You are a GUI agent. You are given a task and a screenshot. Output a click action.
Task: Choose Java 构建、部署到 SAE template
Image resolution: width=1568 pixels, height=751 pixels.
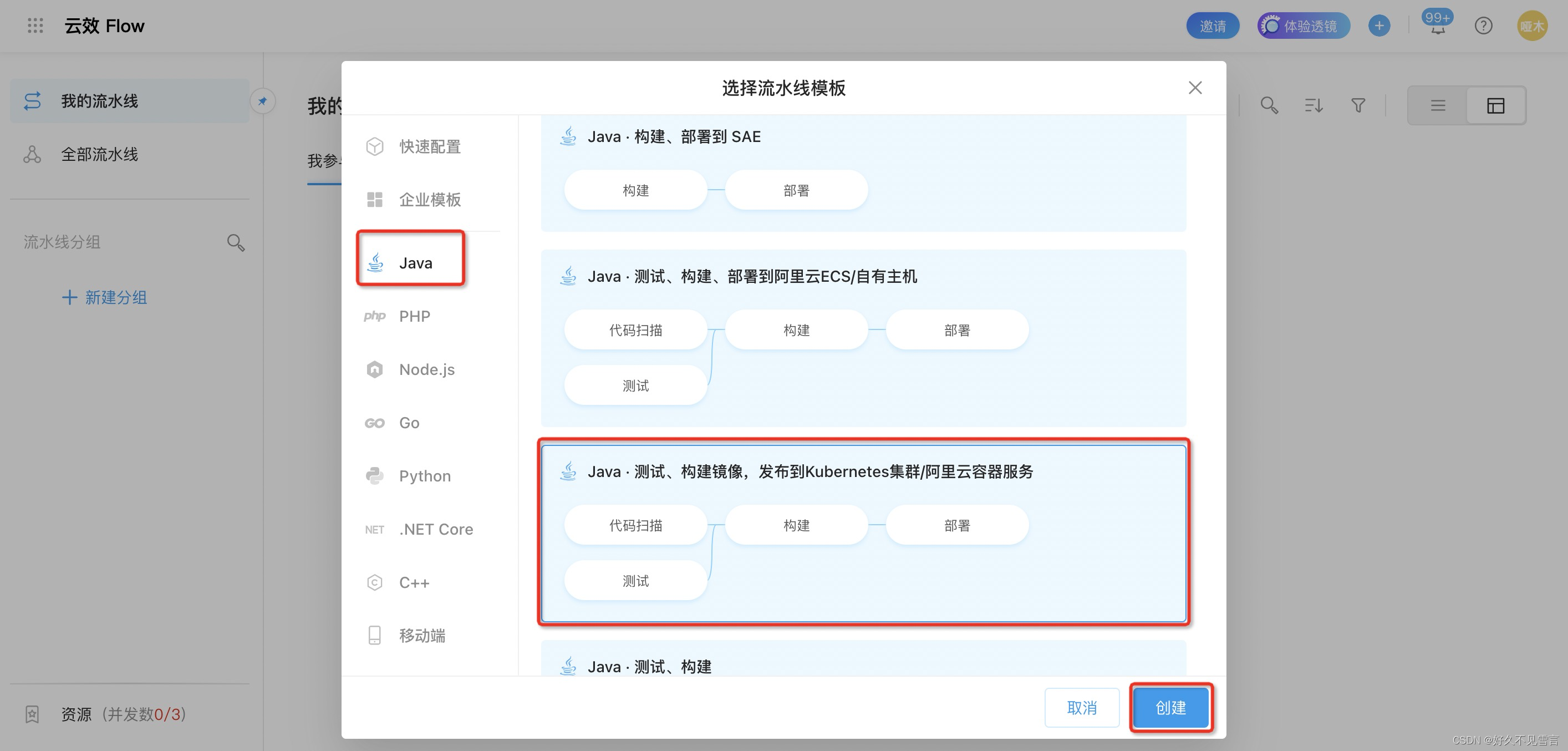[863, 173]
